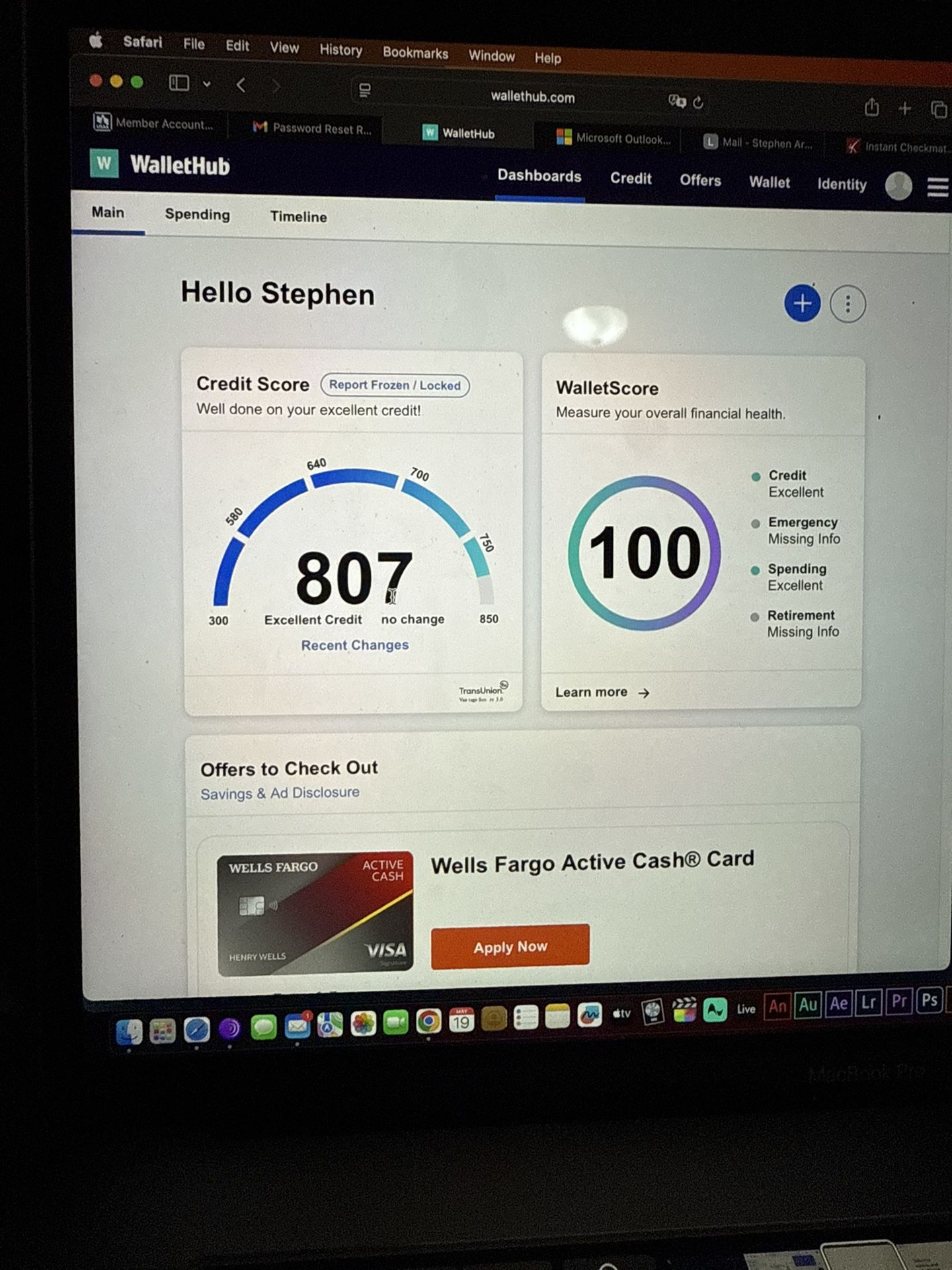952x1270 pixels.
Task: Click the TransUnion logo on credit card
Action: (x=483, y=691)
